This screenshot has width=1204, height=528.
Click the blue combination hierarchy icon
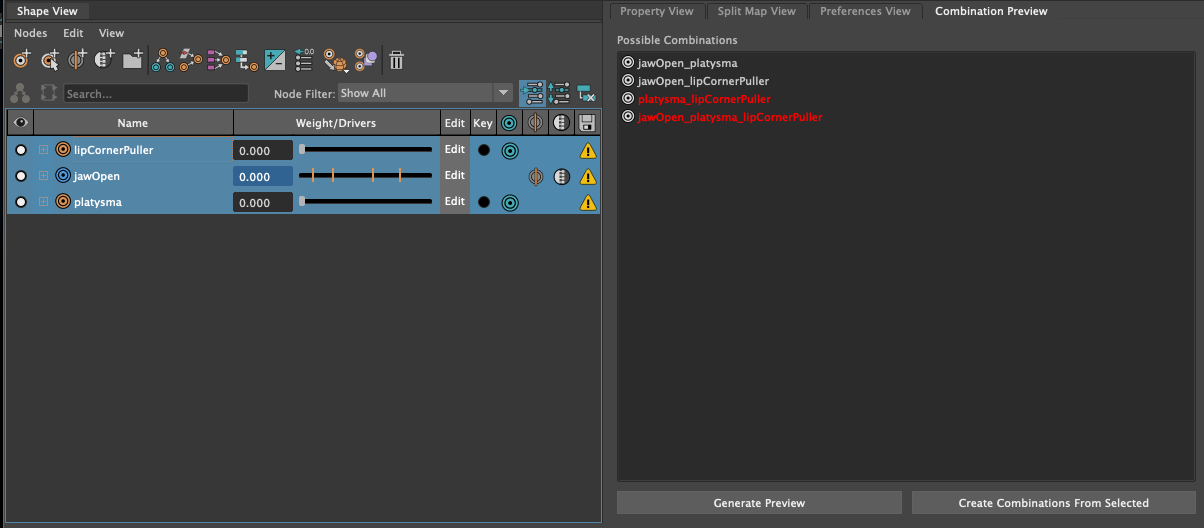pyautogui.click(x=163, y=60)
